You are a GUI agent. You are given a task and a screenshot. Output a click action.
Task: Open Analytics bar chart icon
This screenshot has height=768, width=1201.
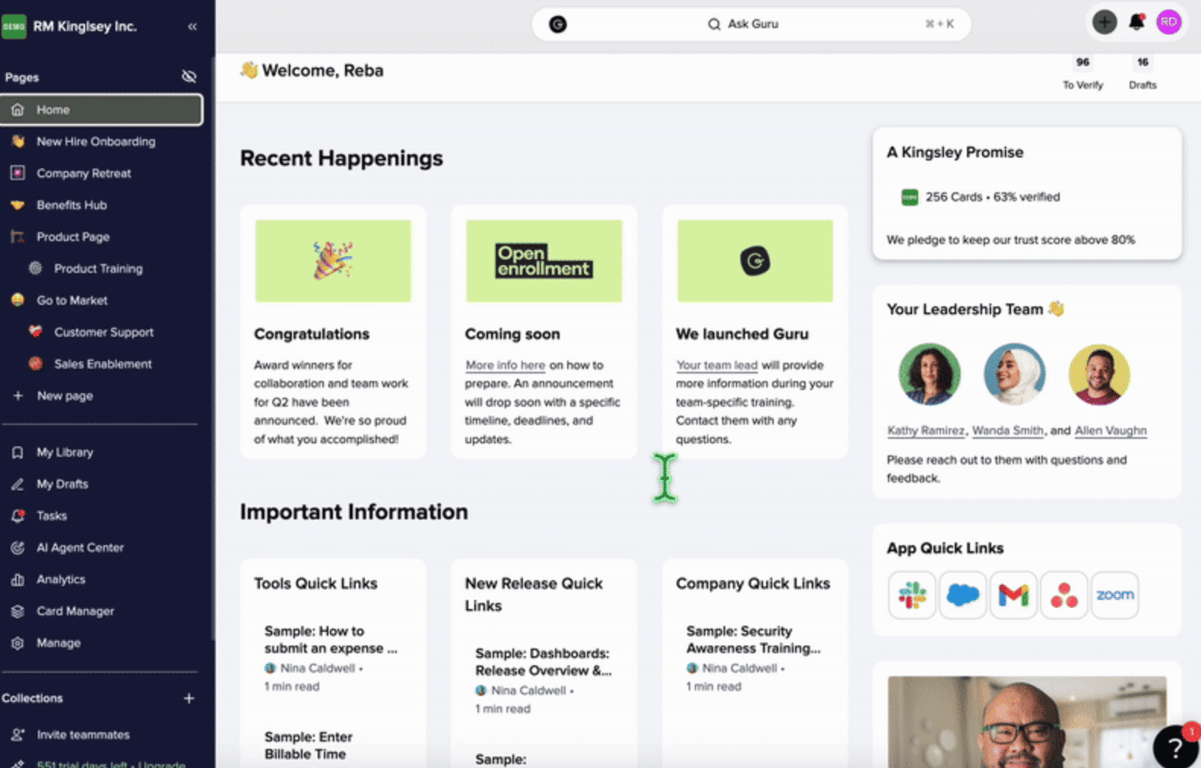pyautogui.click(x=17, y=580)
